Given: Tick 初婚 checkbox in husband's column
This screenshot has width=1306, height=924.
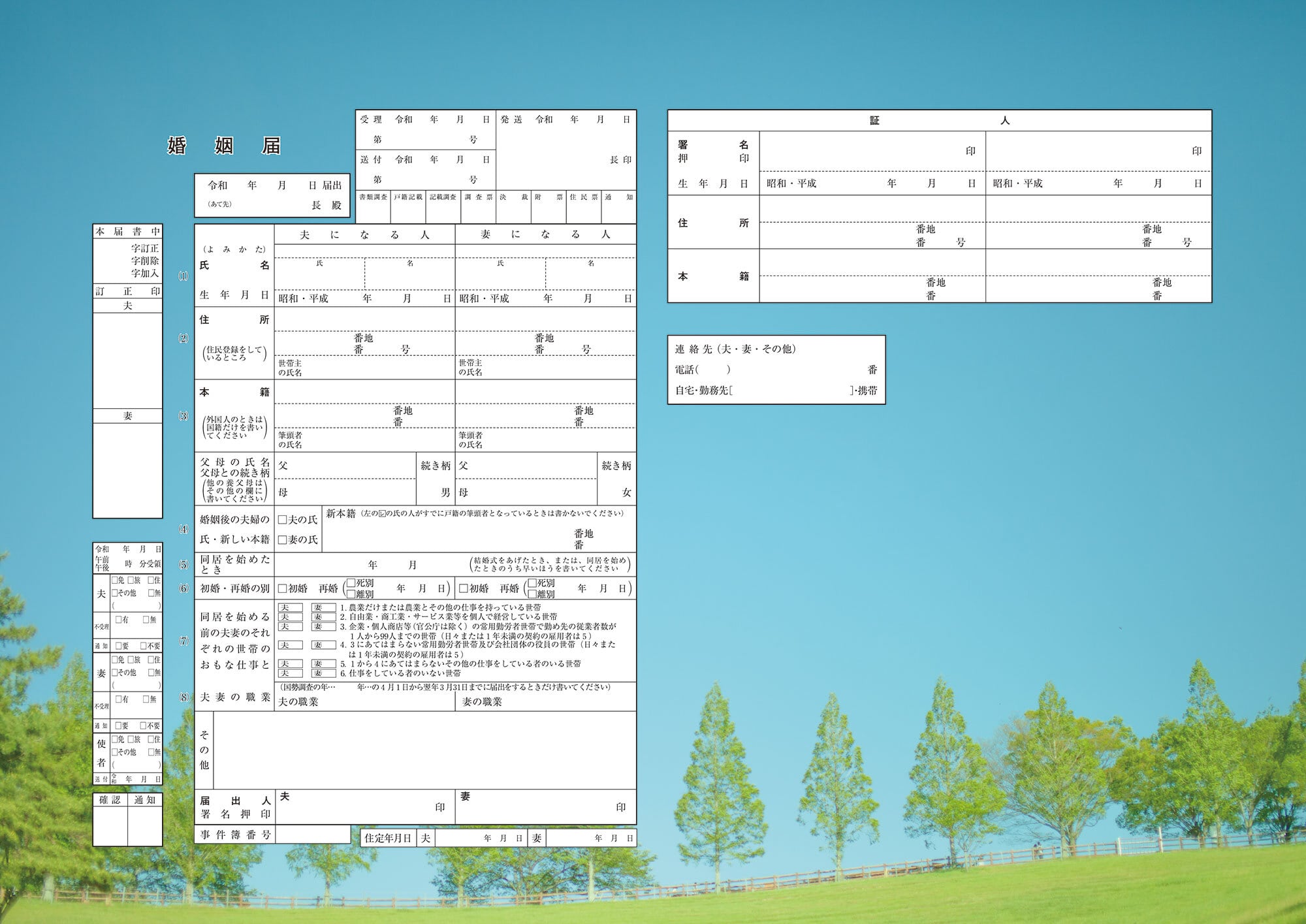Looking at the screenshot, I should (283, 588).
